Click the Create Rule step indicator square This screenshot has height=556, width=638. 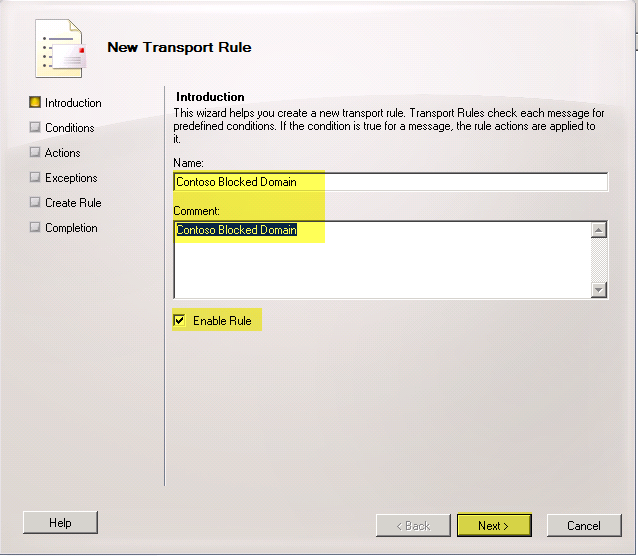(35, 202)
